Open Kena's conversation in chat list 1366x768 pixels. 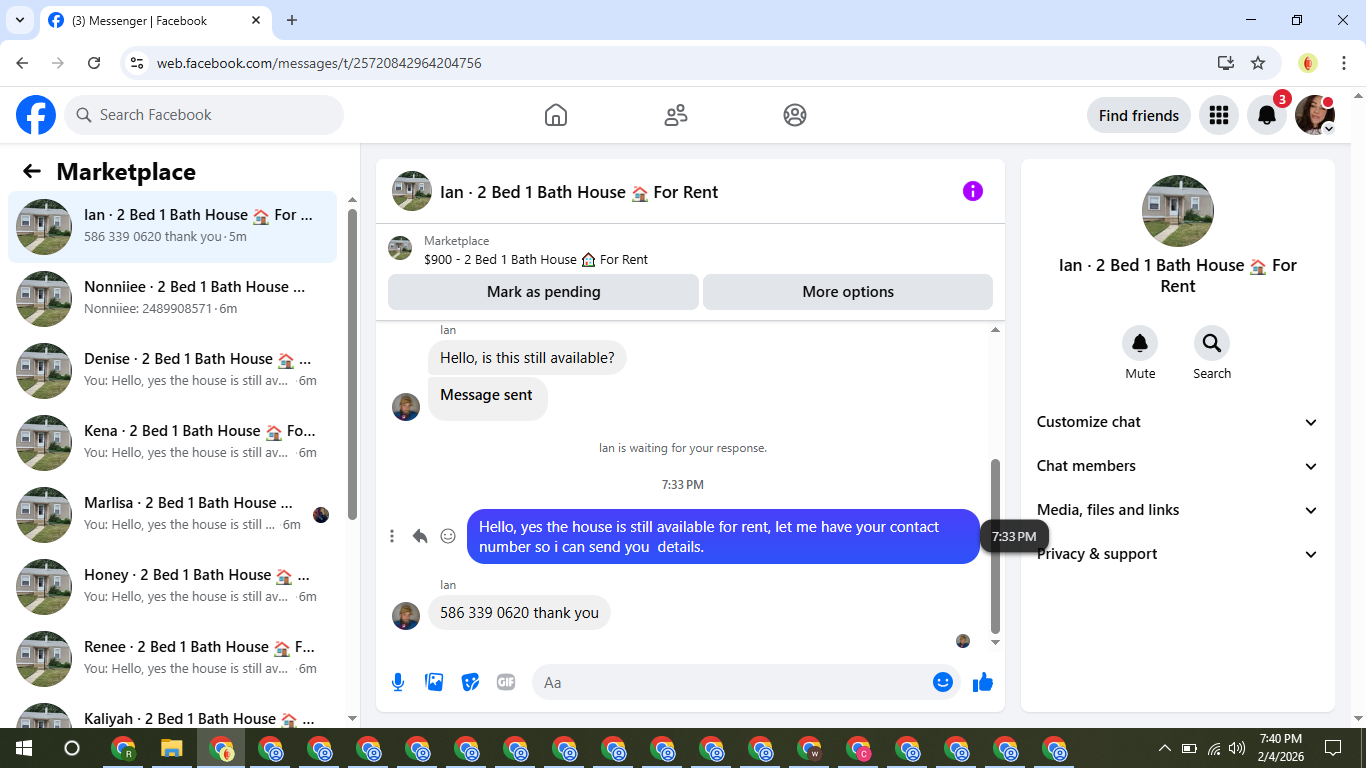[173, 443]
